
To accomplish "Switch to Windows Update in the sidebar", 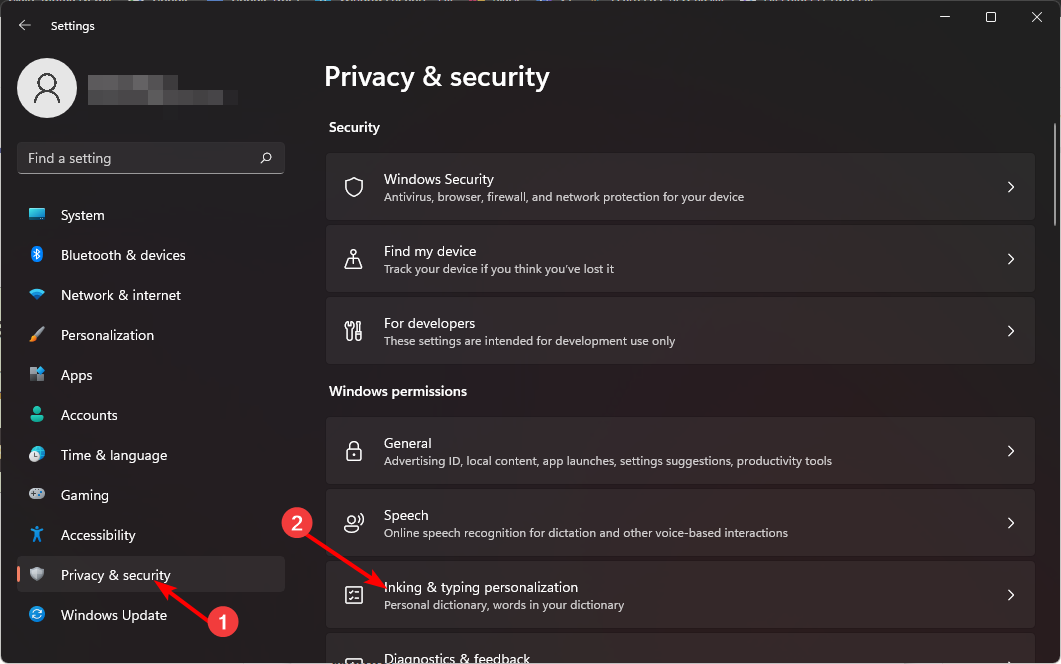I will [x=113, y=615].
